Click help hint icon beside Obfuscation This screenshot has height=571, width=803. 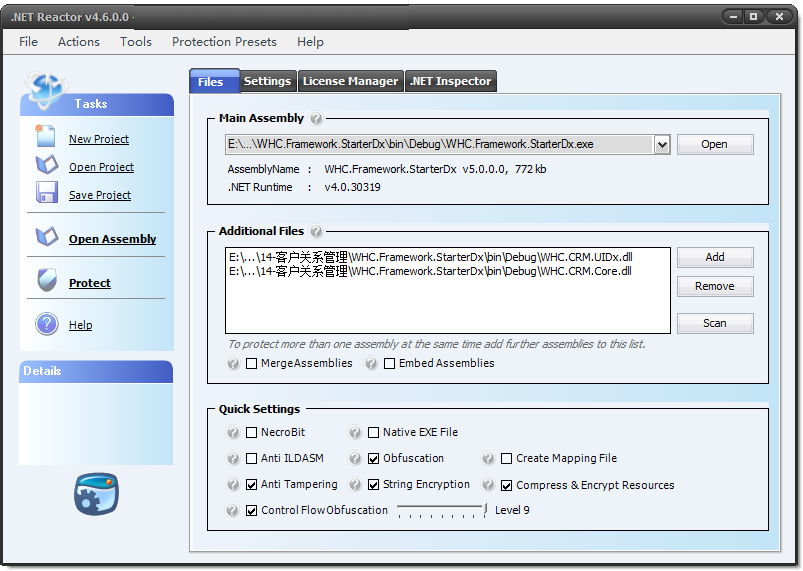(355, 458)
